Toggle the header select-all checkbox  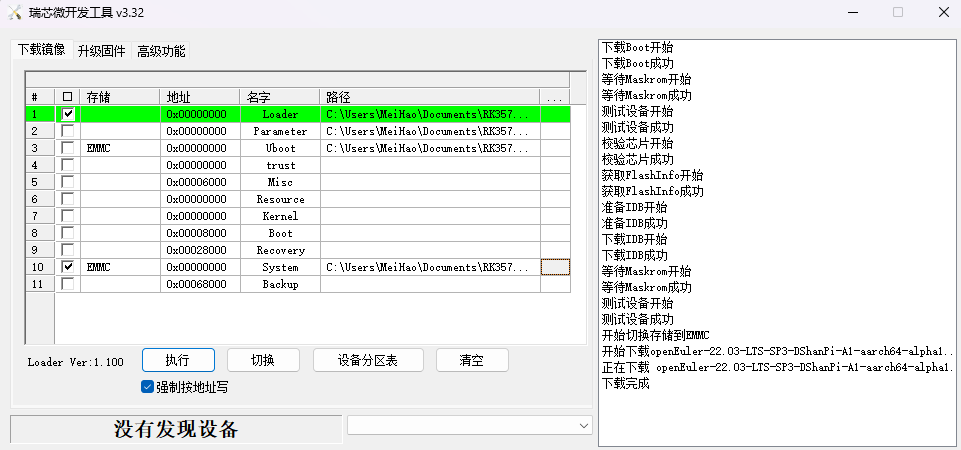67,97
